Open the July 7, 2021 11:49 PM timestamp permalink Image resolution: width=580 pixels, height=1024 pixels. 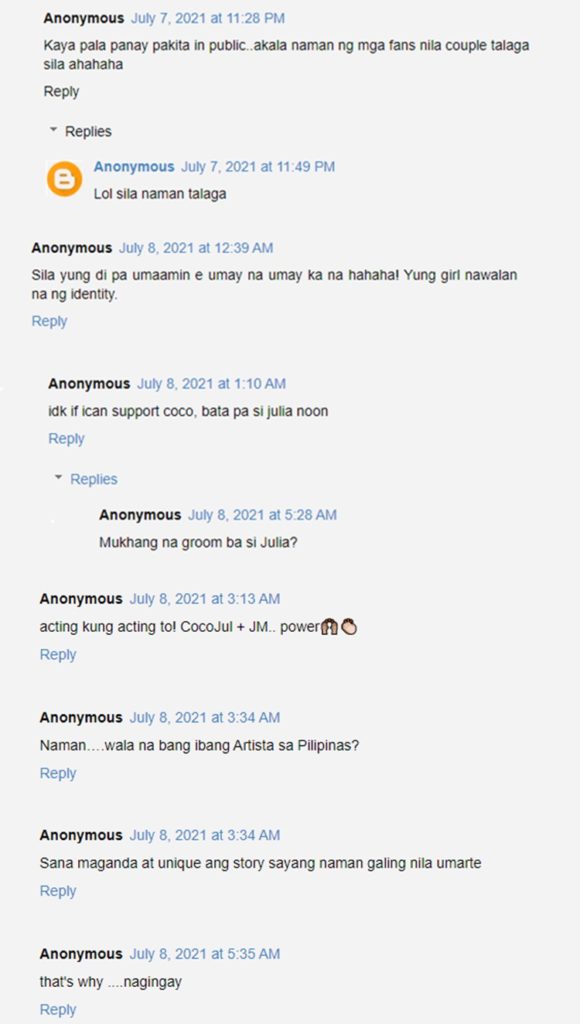tap(258, 167)
